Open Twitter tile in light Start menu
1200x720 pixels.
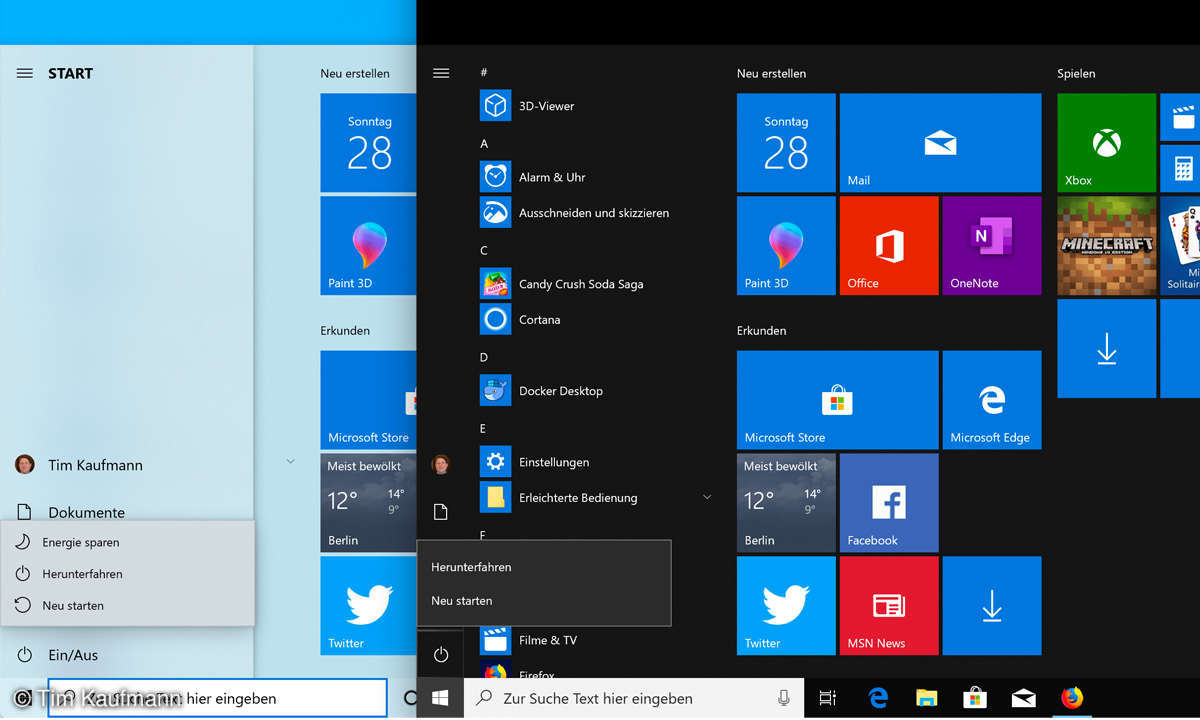pos(368,606)
